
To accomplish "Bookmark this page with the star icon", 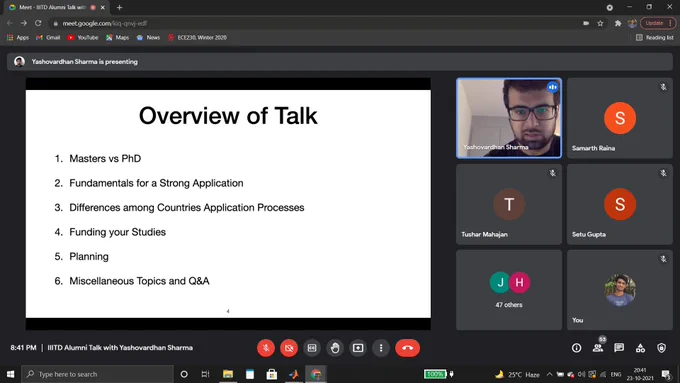I will coord(600,23).
